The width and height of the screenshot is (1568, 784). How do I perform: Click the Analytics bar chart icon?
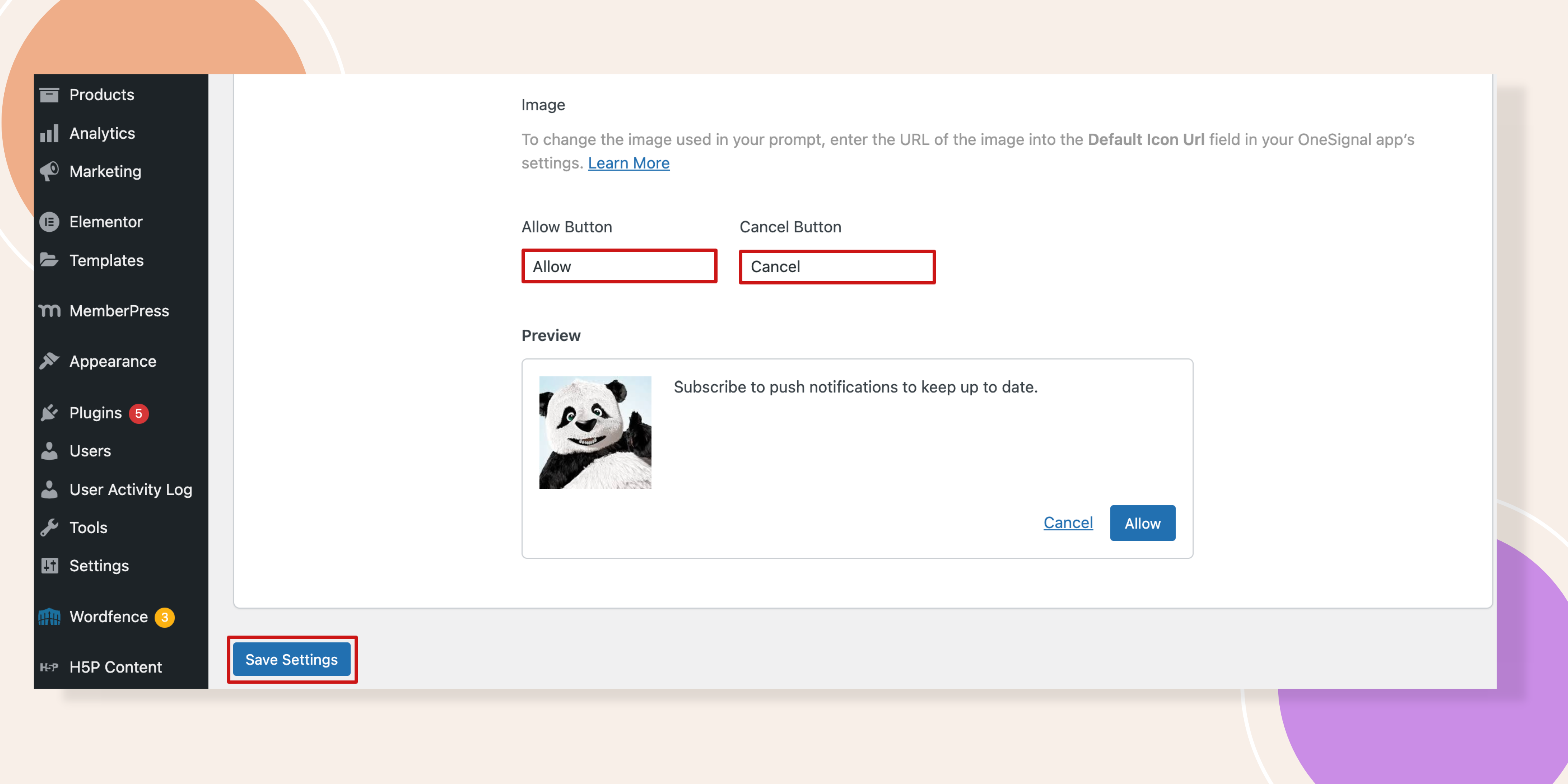click(49, 133)
